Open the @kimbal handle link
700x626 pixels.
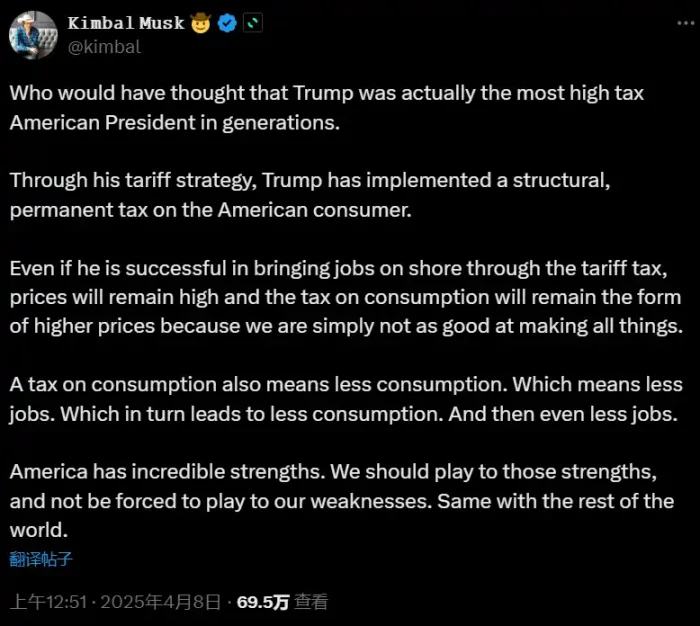click(104, 46)
